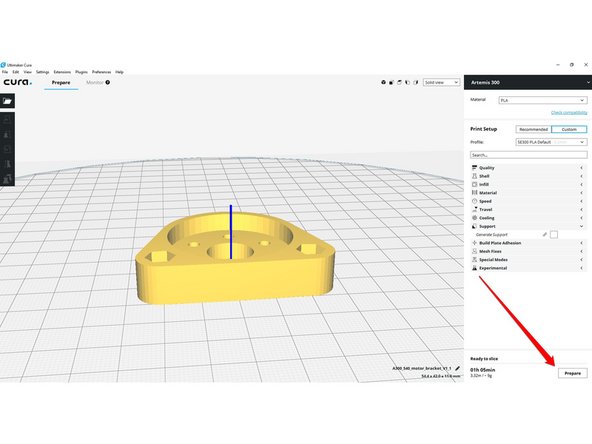The width and height of the screenshot is (592, 444).
Task: Click the Experimental category icon
Action: coord(475,268)
